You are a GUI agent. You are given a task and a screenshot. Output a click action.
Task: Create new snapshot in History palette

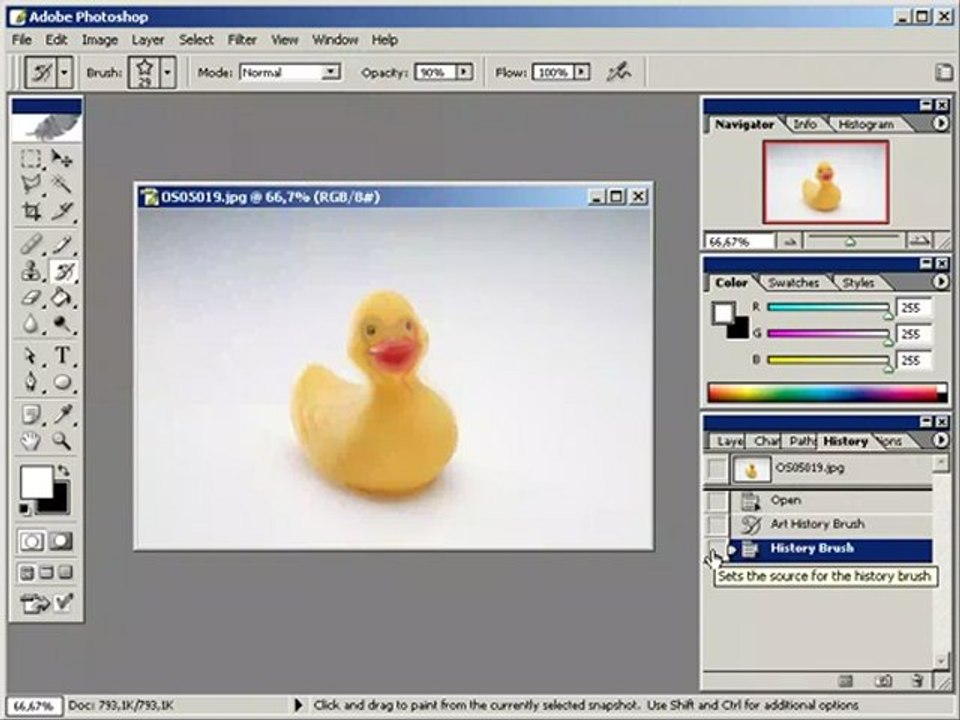click(x=883, y=680)
